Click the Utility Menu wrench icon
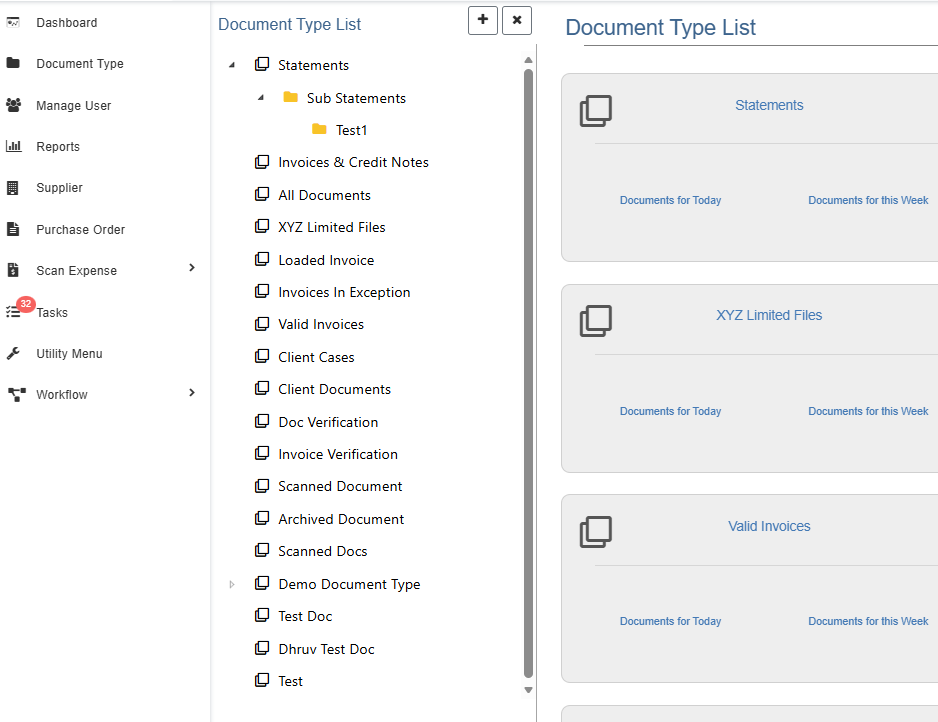Viewport: 938px width, 722px height. [x=13, y=354]
